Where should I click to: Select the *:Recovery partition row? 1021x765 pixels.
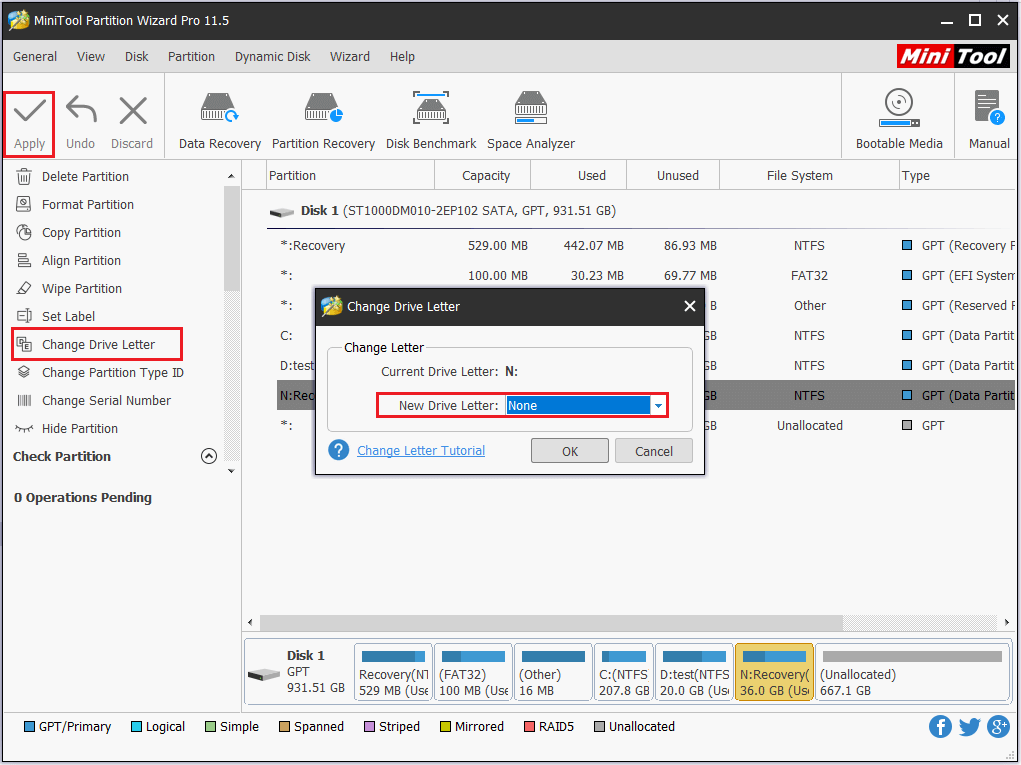point(645,245)
